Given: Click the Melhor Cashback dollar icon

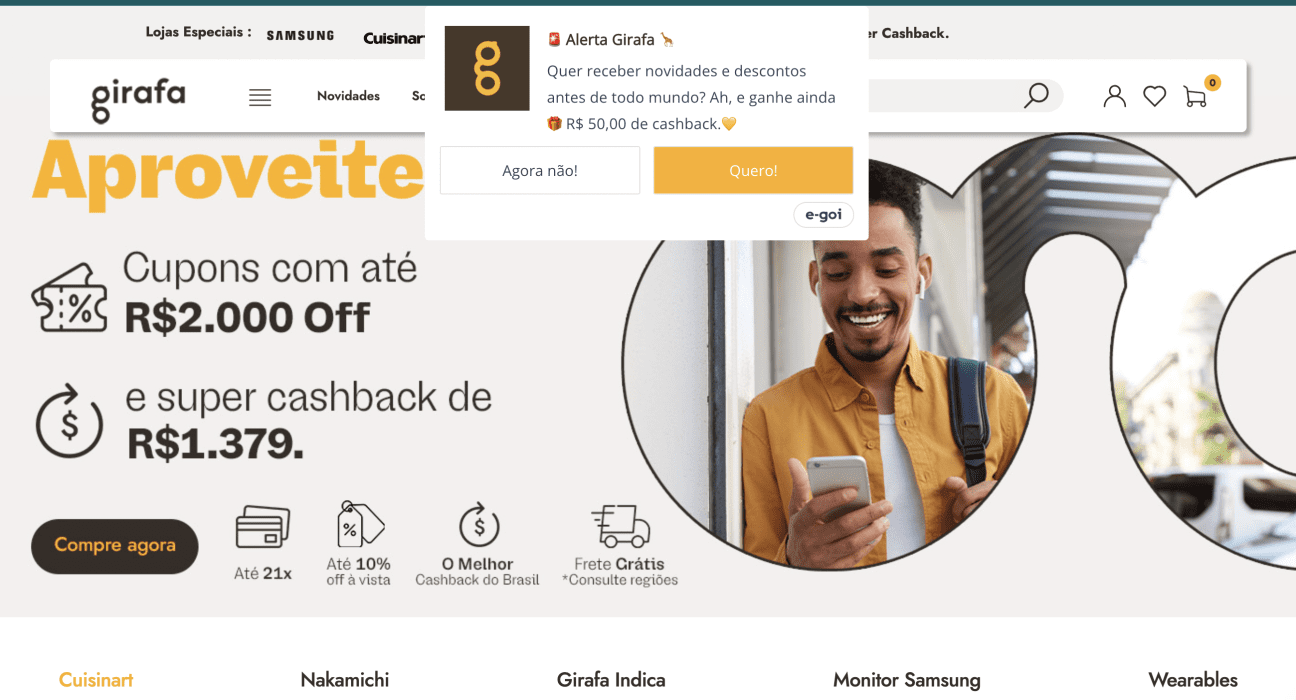Looking at the screenshot, I should coord(479,525).
